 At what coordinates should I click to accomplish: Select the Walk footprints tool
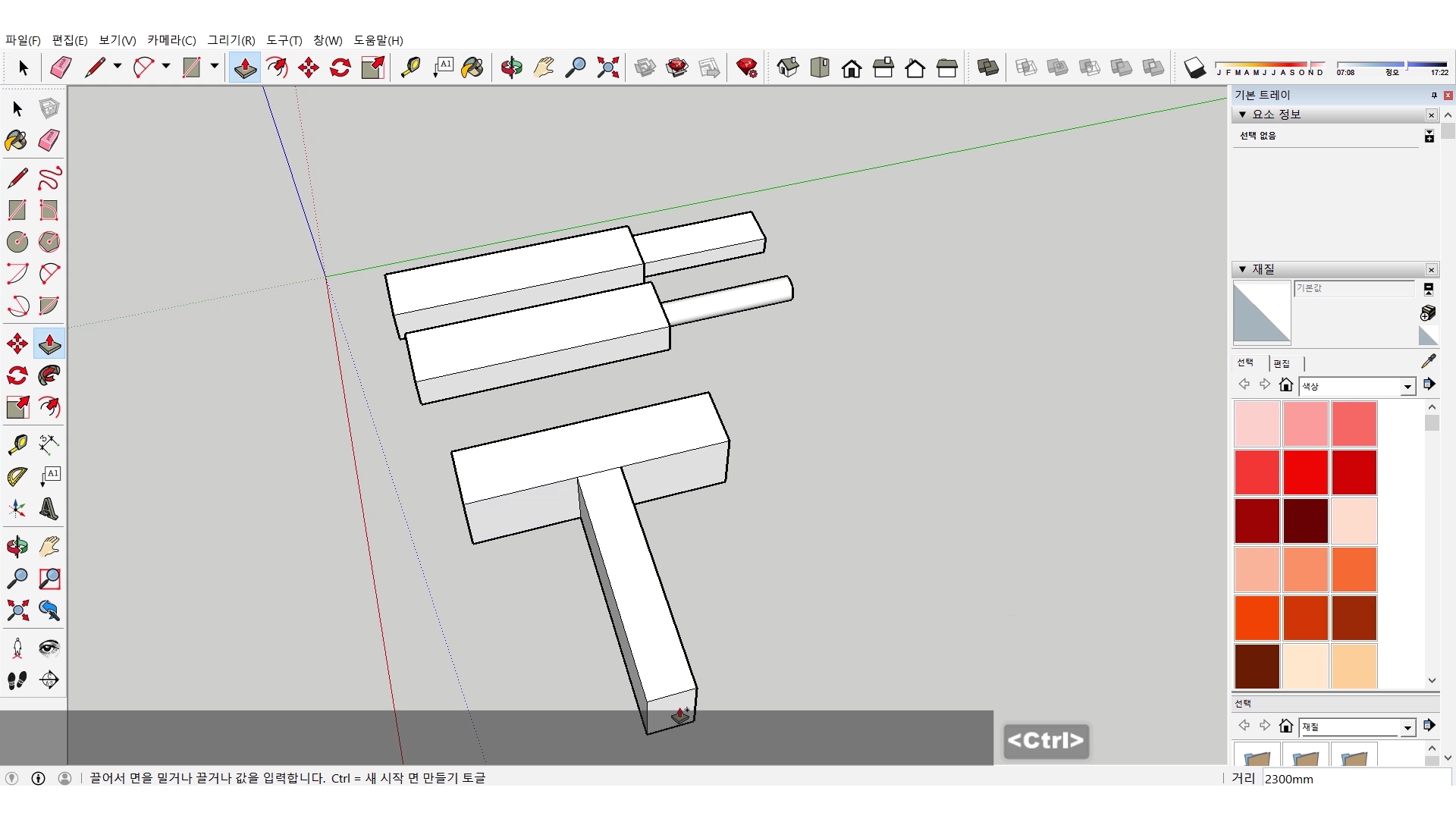(x=17, y=680)
